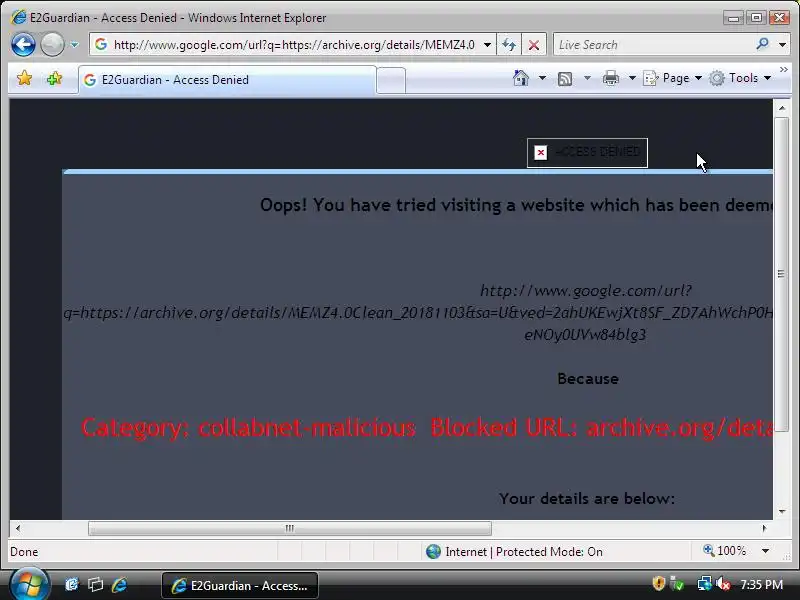
Task: Close the Internet Explorer window
Action: coord(780,18)
